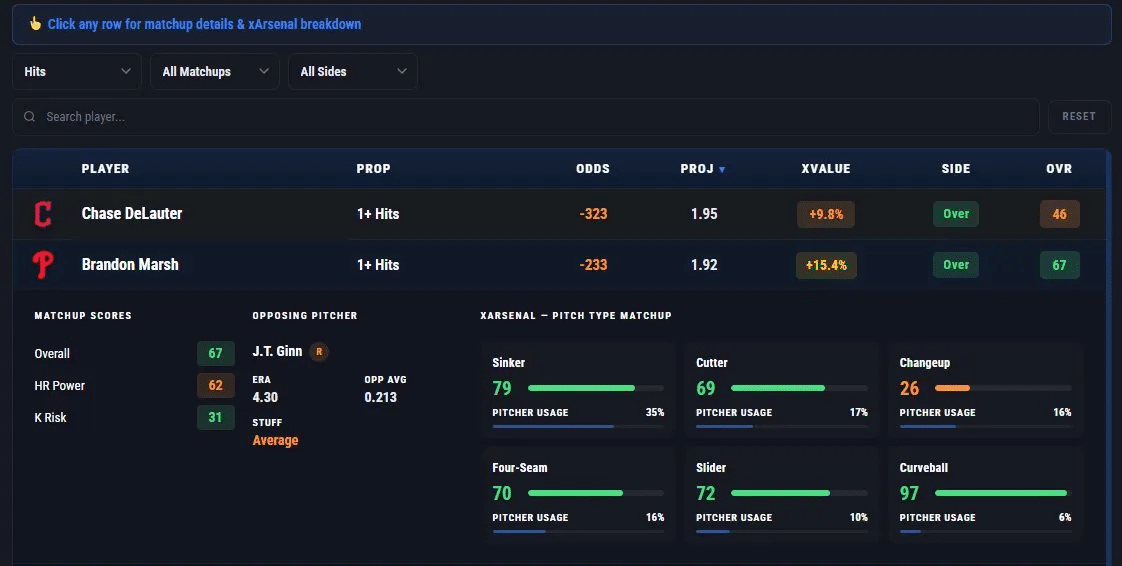Viewport: 1122px width, 566px height.
Task: Sort table by XVALUE column header
Action: tap(826, 169)
